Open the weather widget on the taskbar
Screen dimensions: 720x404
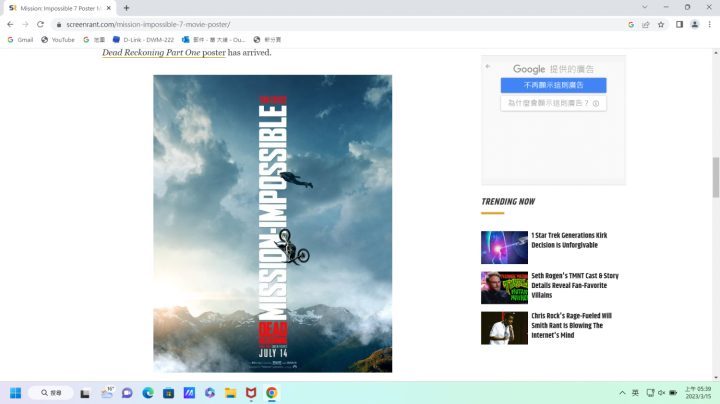click(x=107, y=393)
